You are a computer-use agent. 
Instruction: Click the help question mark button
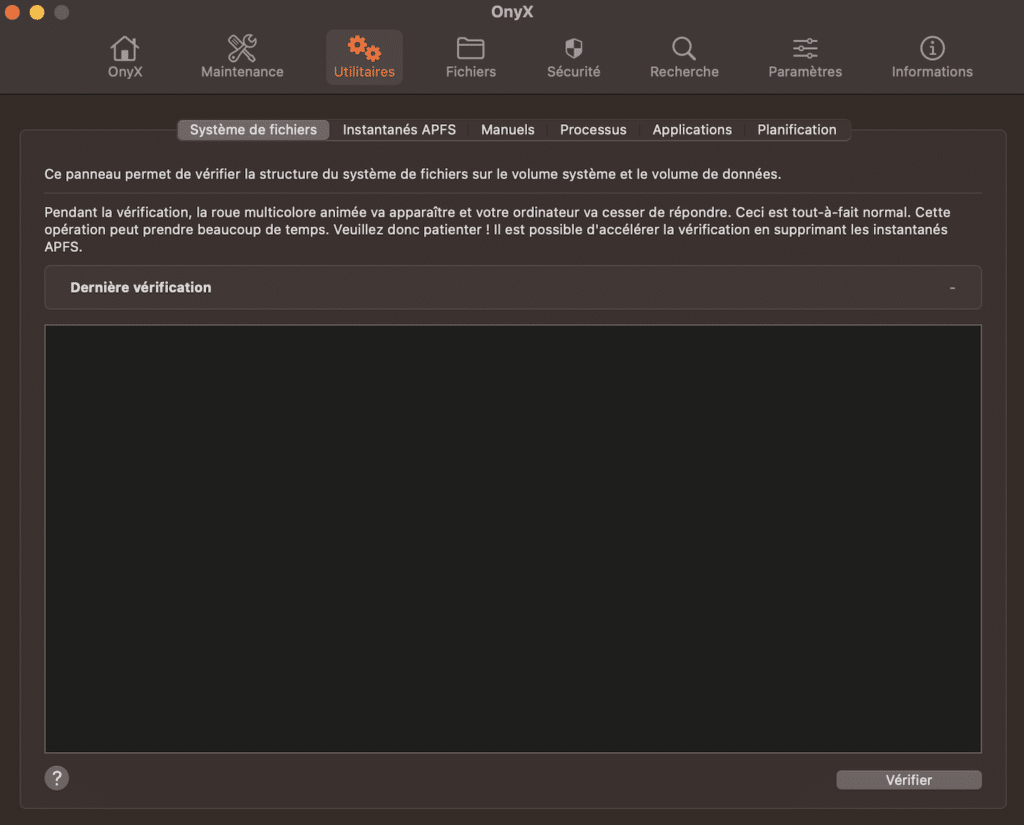coord(57,778)
